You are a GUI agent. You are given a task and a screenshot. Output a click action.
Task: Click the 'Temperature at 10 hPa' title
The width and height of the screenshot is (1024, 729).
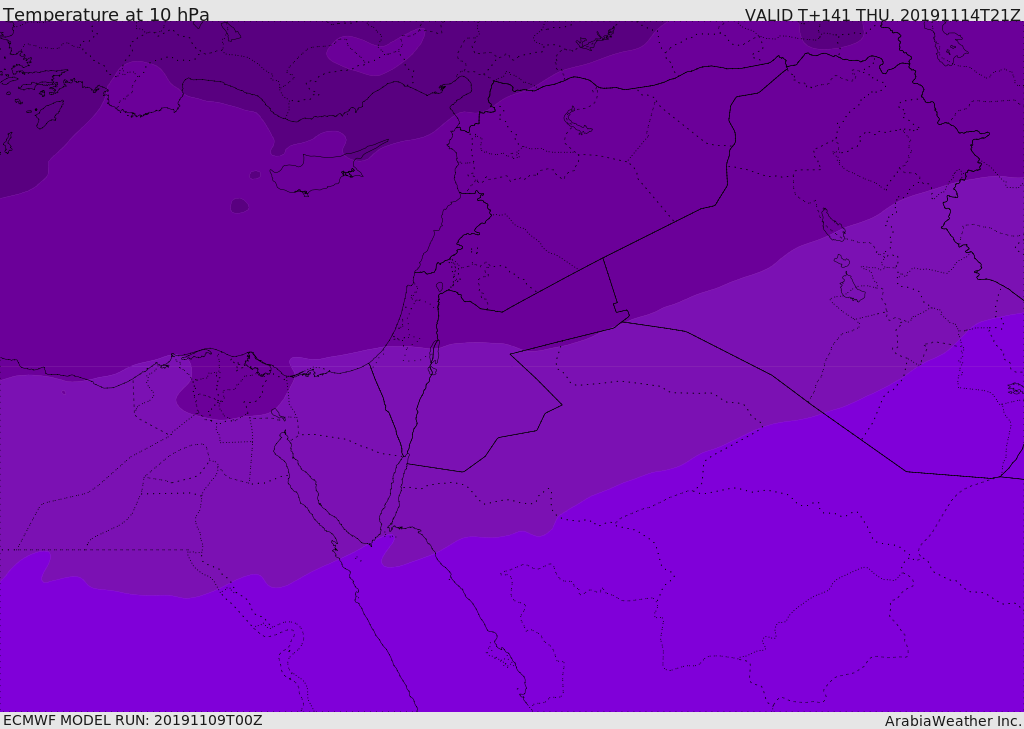pyautogui.click(x=106, y=14)
